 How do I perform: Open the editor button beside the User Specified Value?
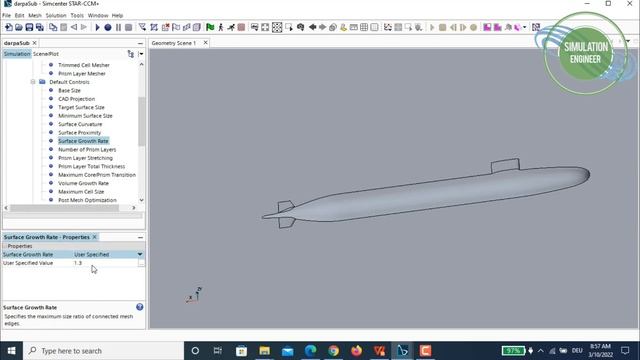pyautogui.click(x=141, y=263)
